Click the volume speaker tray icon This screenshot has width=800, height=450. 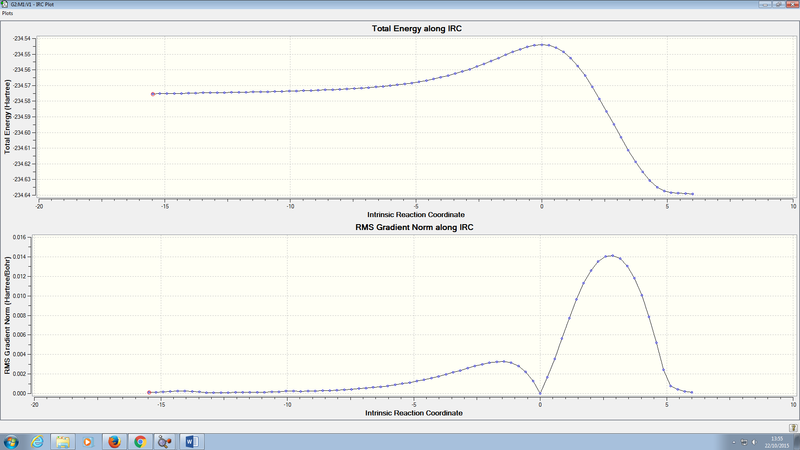click(x=754, y=442)
